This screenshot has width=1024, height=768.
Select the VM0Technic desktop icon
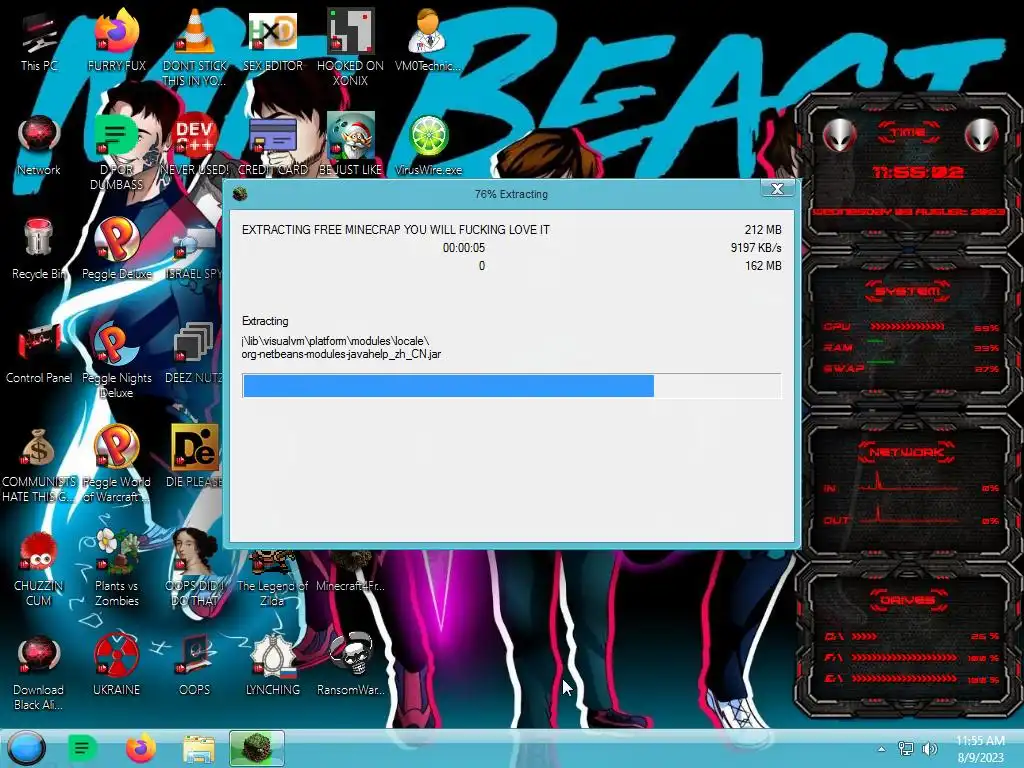pos(428,40)
